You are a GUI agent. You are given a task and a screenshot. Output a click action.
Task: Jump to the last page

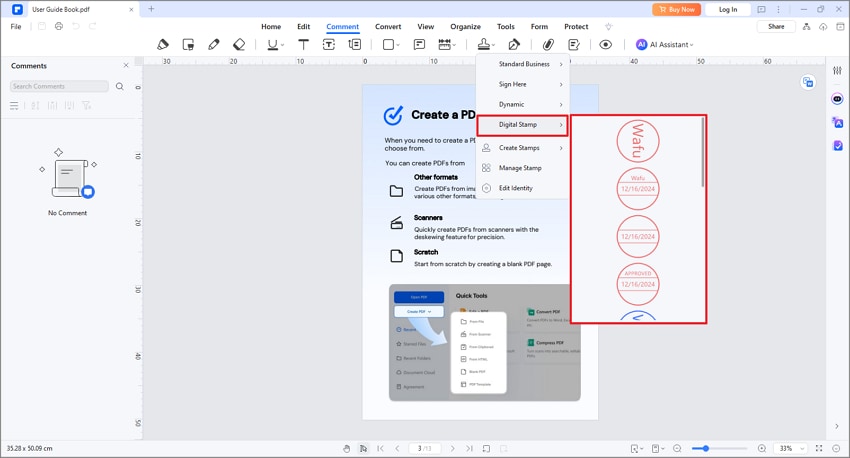click(469, 448)
